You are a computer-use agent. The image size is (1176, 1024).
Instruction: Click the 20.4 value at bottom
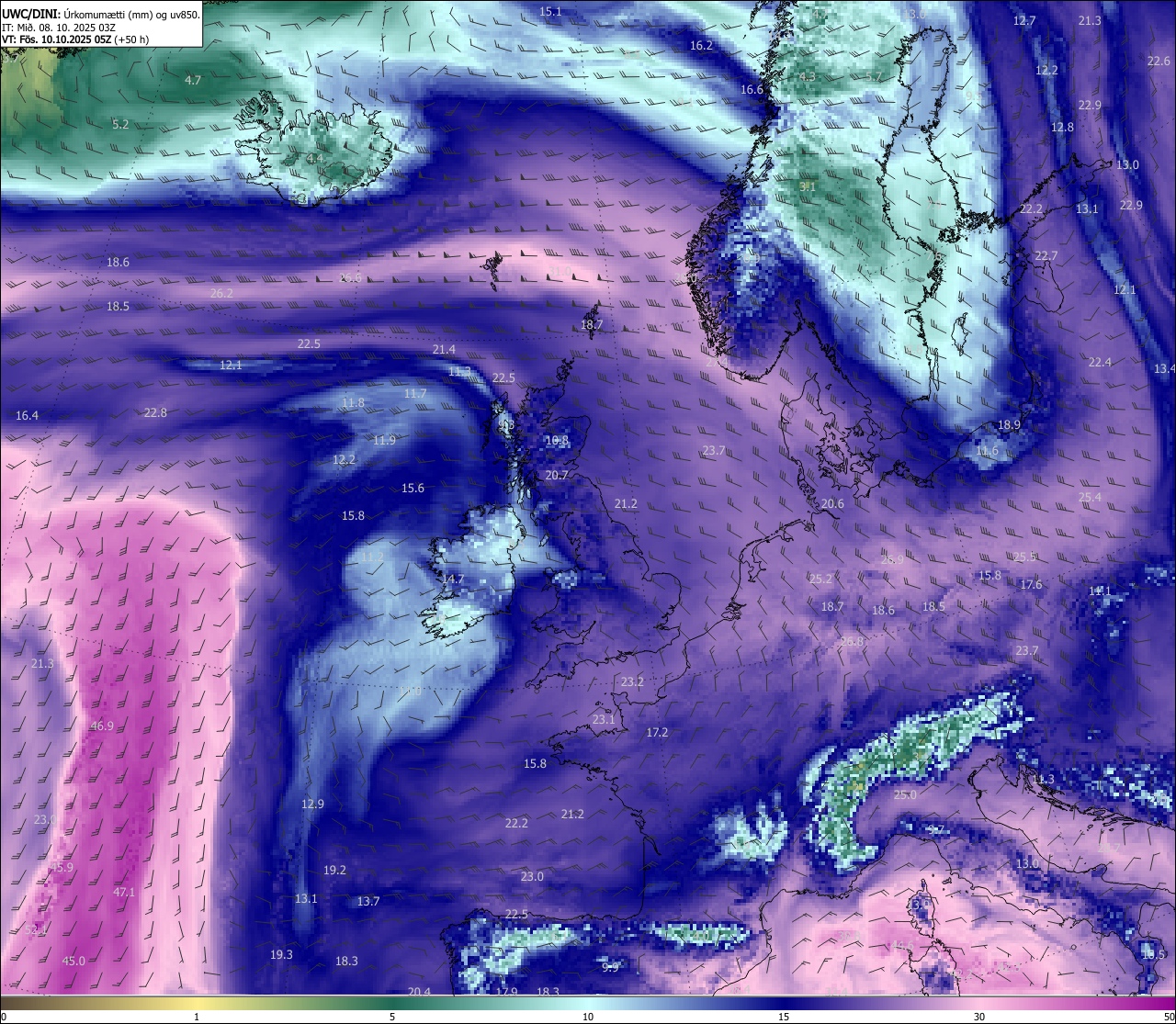tap(419, 991)
